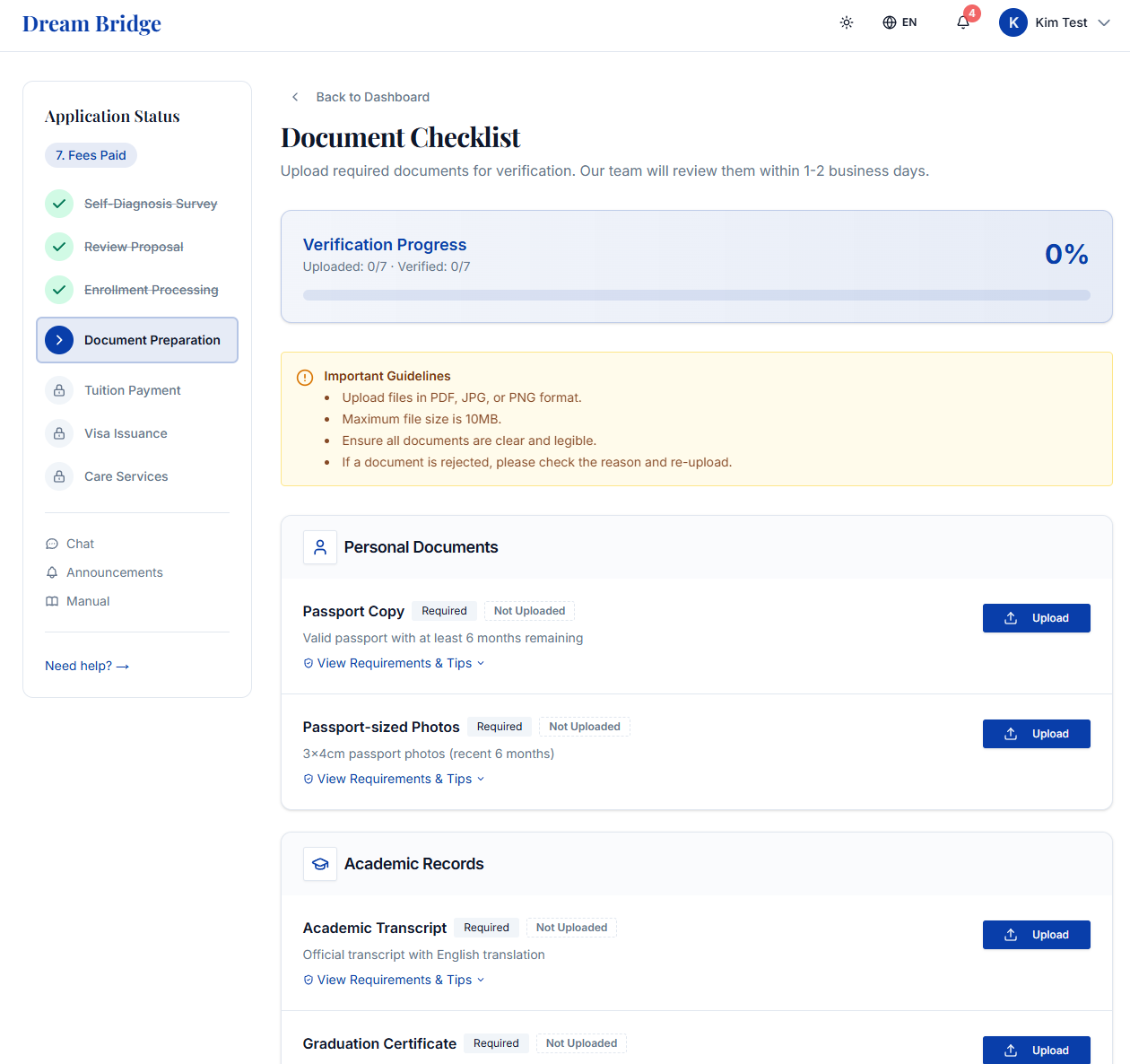
Task: Go Back to Dashboard
Action: [372, 97]
